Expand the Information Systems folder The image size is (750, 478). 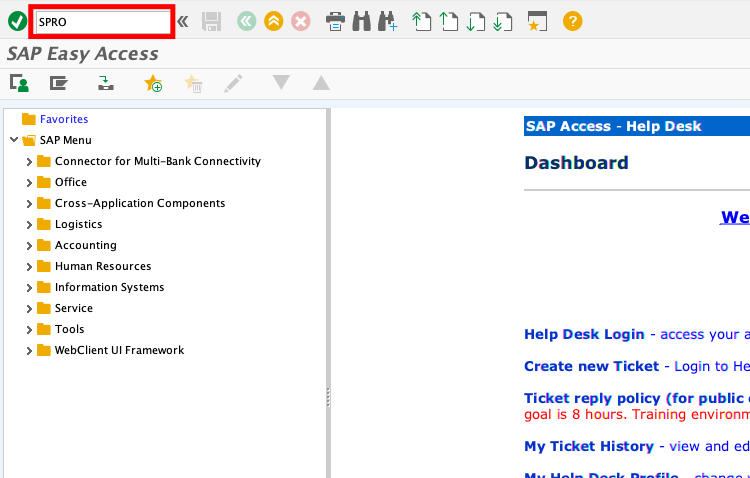click(x=29, y=288)
